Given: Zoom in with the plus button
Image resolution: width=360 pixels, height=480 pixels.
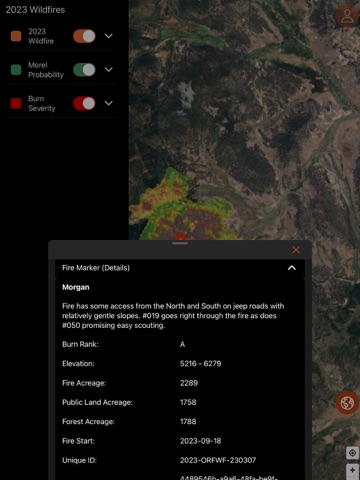Looking at the screenshot, I should 352,470.
